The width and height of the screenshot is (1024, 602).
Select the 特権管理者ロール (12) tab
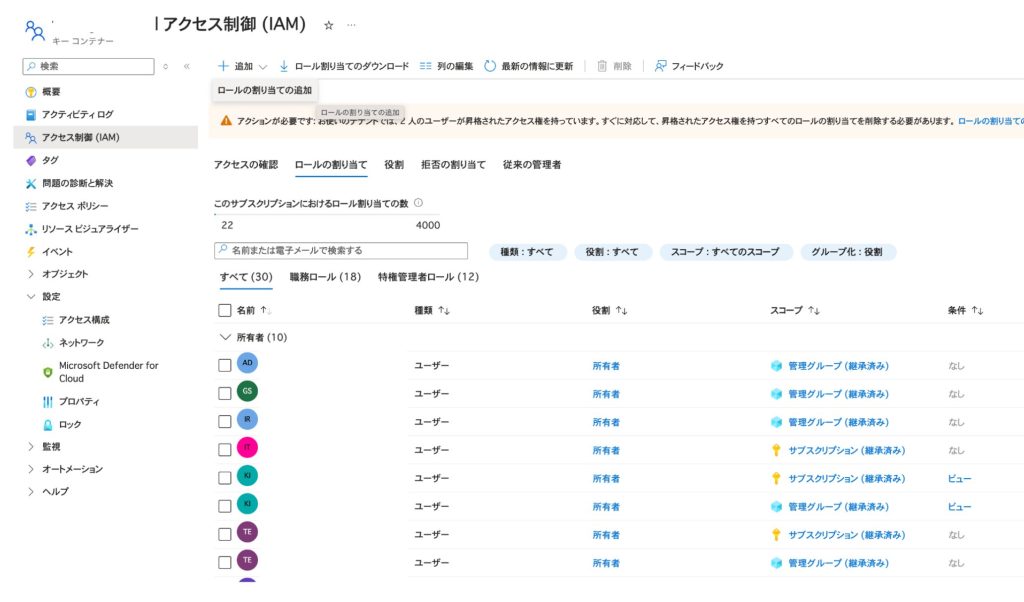pyautogui.click(x=428, y=277)
